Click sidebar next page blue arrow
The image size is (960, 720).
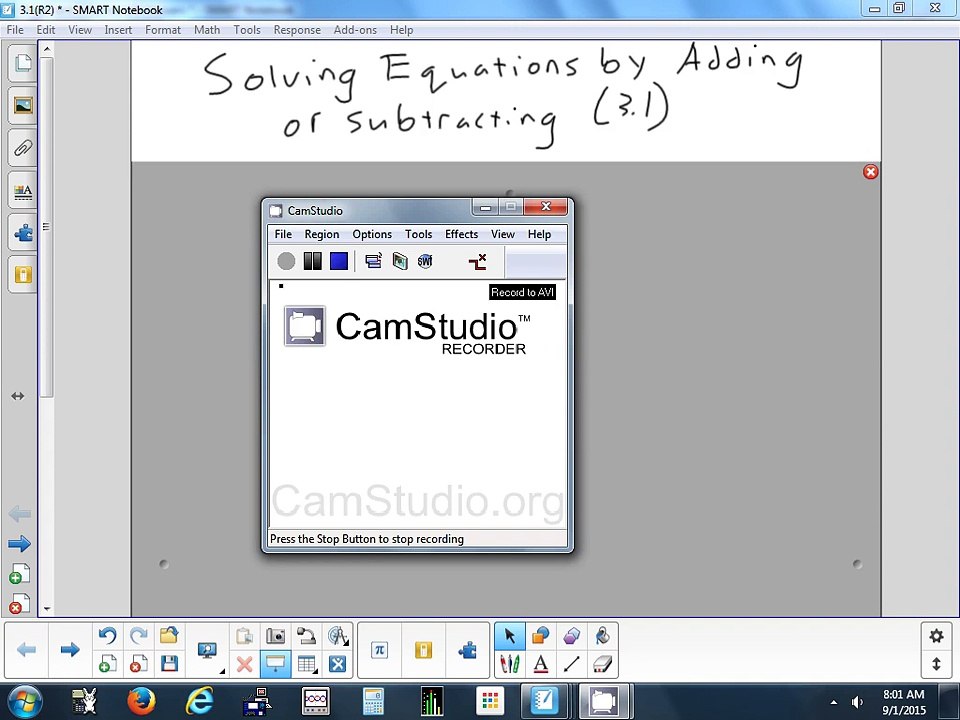(x=20, y=544)
